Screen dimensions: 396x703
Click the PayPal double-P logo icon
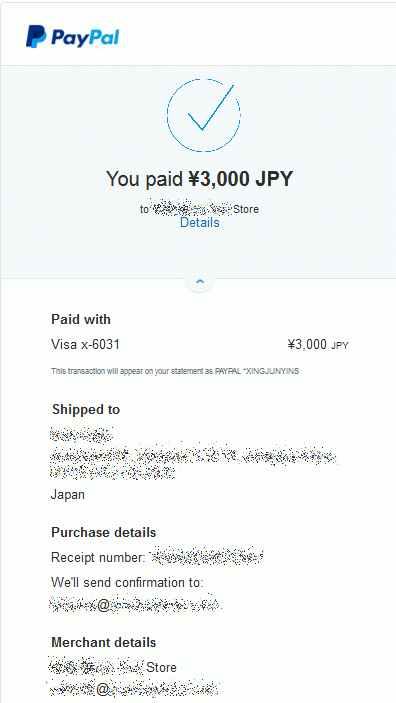(x=36, y=37)
